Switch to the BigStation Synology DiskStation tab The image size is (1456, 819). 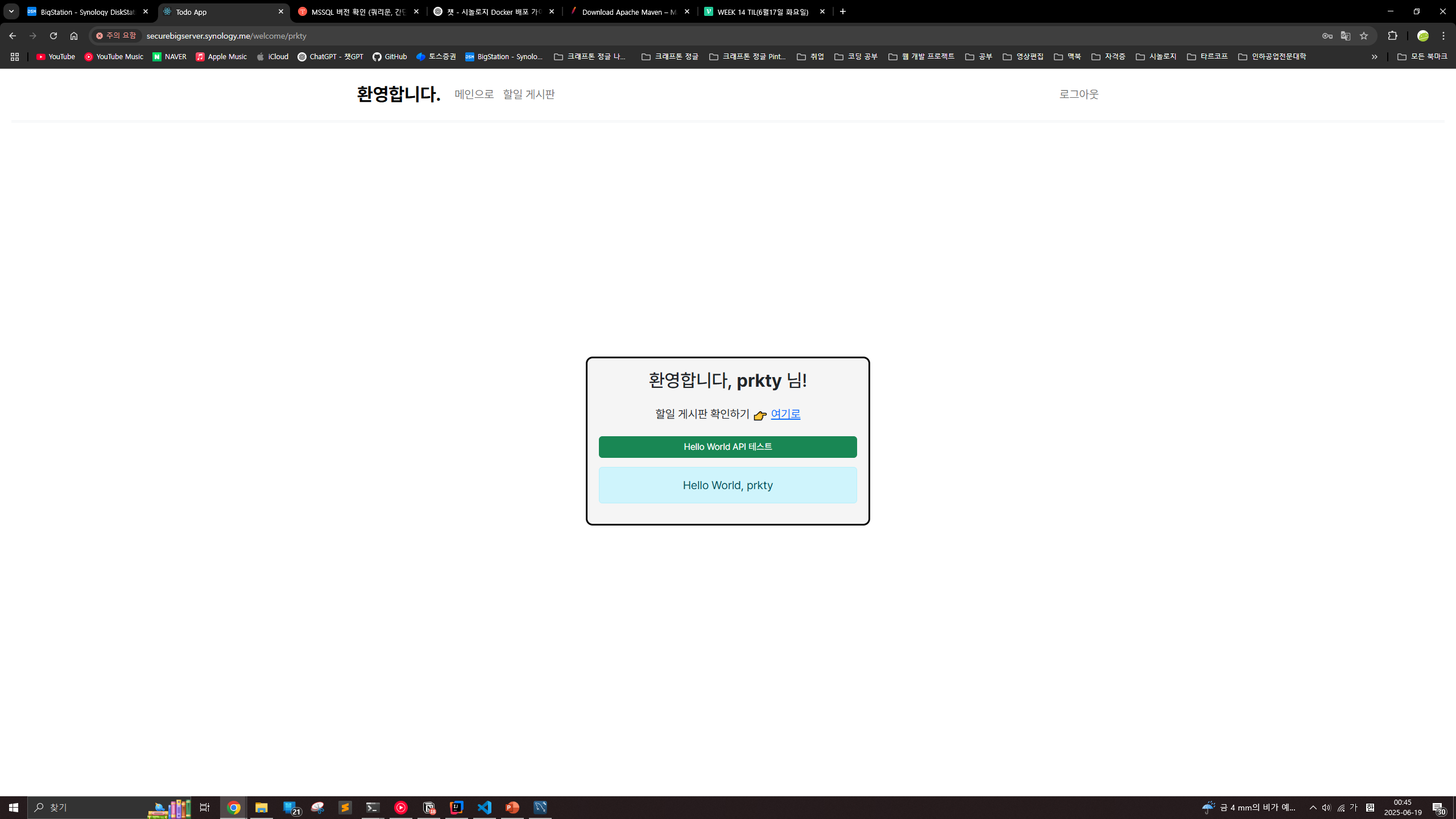[85, 12]
